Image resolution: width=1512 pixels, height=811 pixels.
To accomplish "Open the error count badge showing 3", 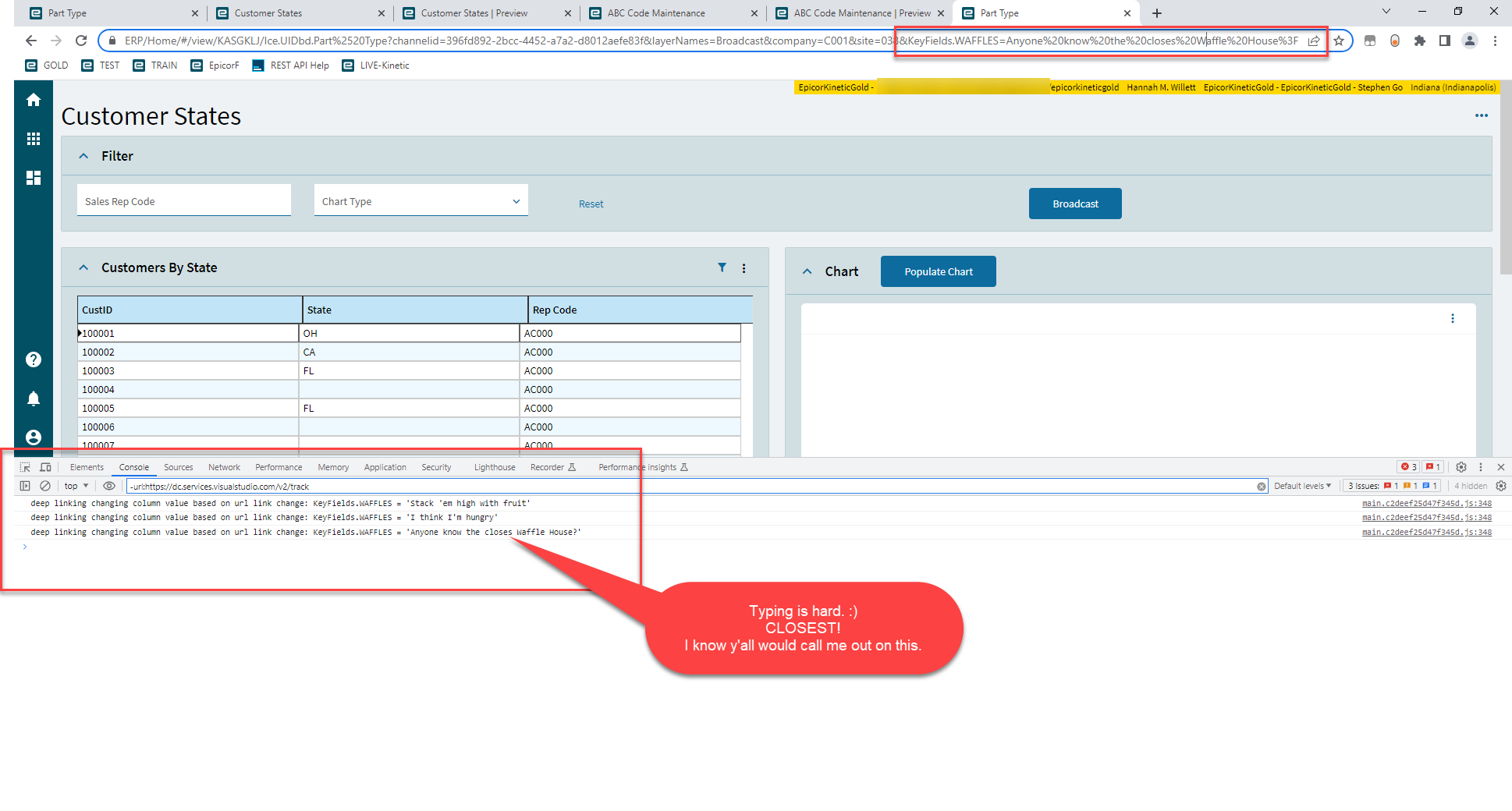I will click(x=1408, y=467).
